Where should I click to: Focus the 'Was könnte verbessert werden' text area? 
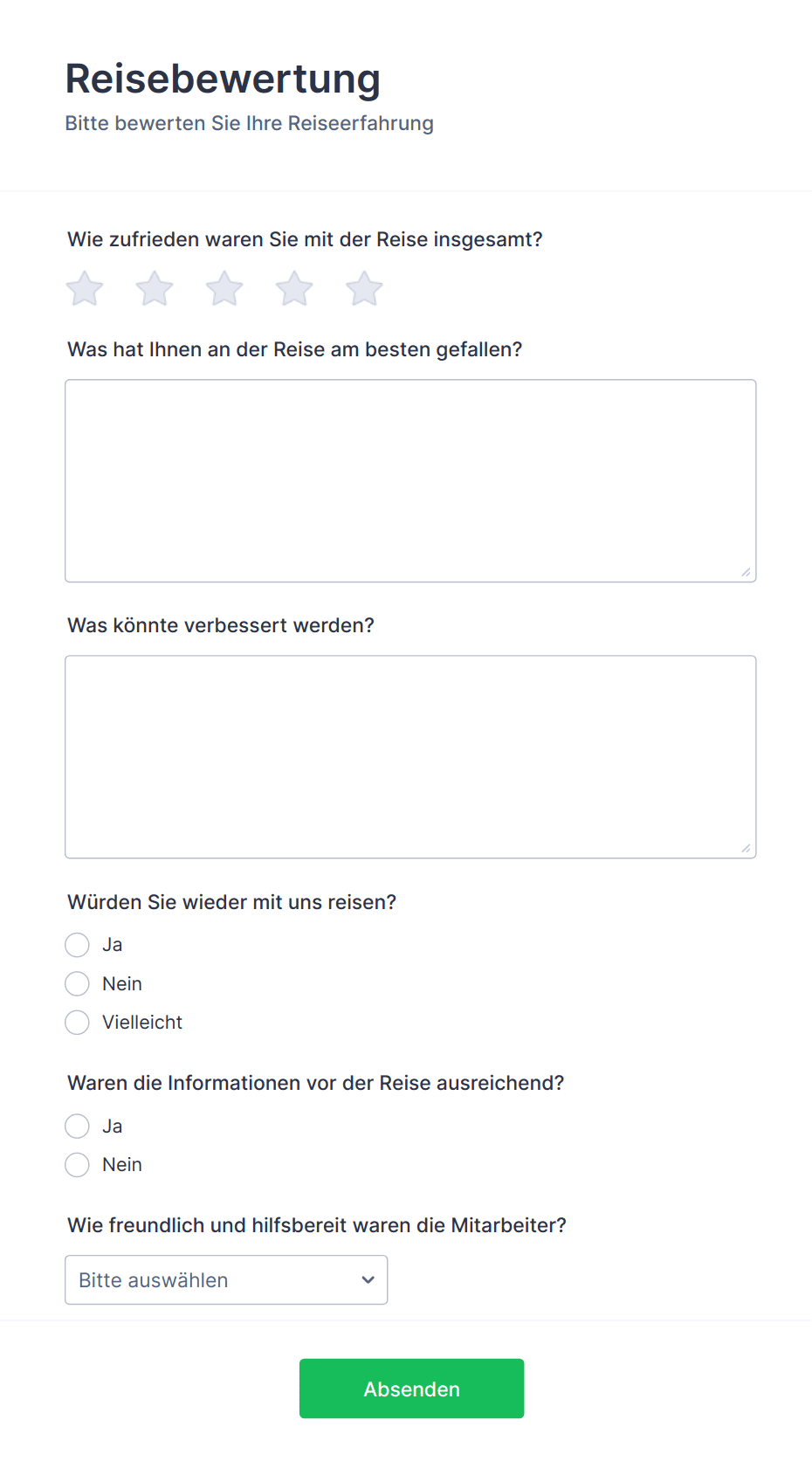[410, 757]
